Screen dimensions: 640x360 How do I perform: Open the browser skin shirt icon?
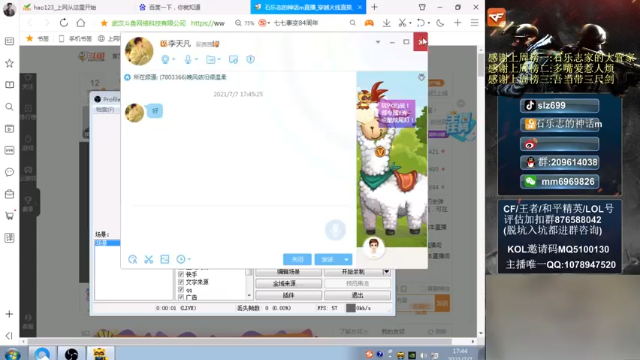[x=422, y=7]
